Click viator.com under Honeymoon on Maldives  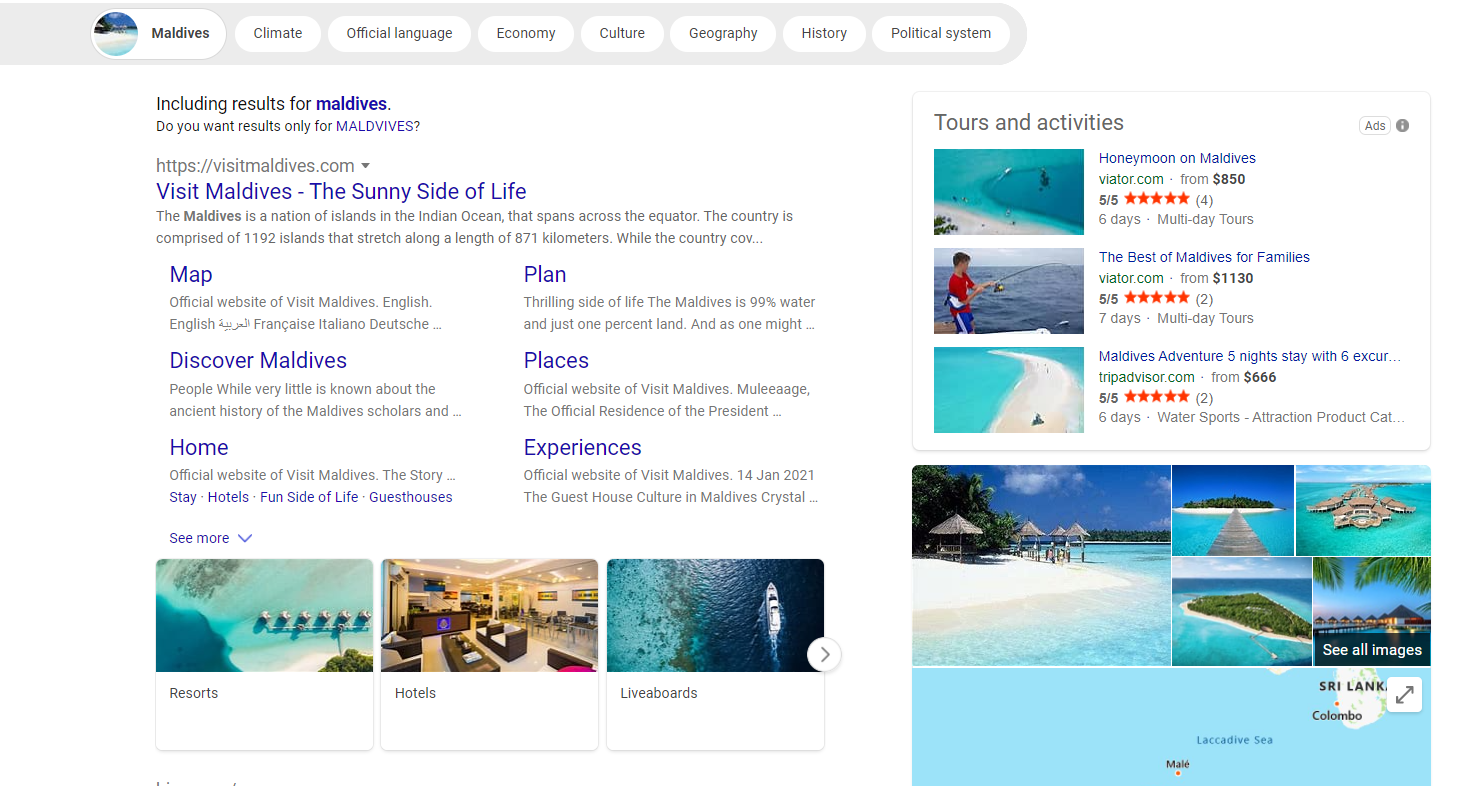click(1131, 179)
